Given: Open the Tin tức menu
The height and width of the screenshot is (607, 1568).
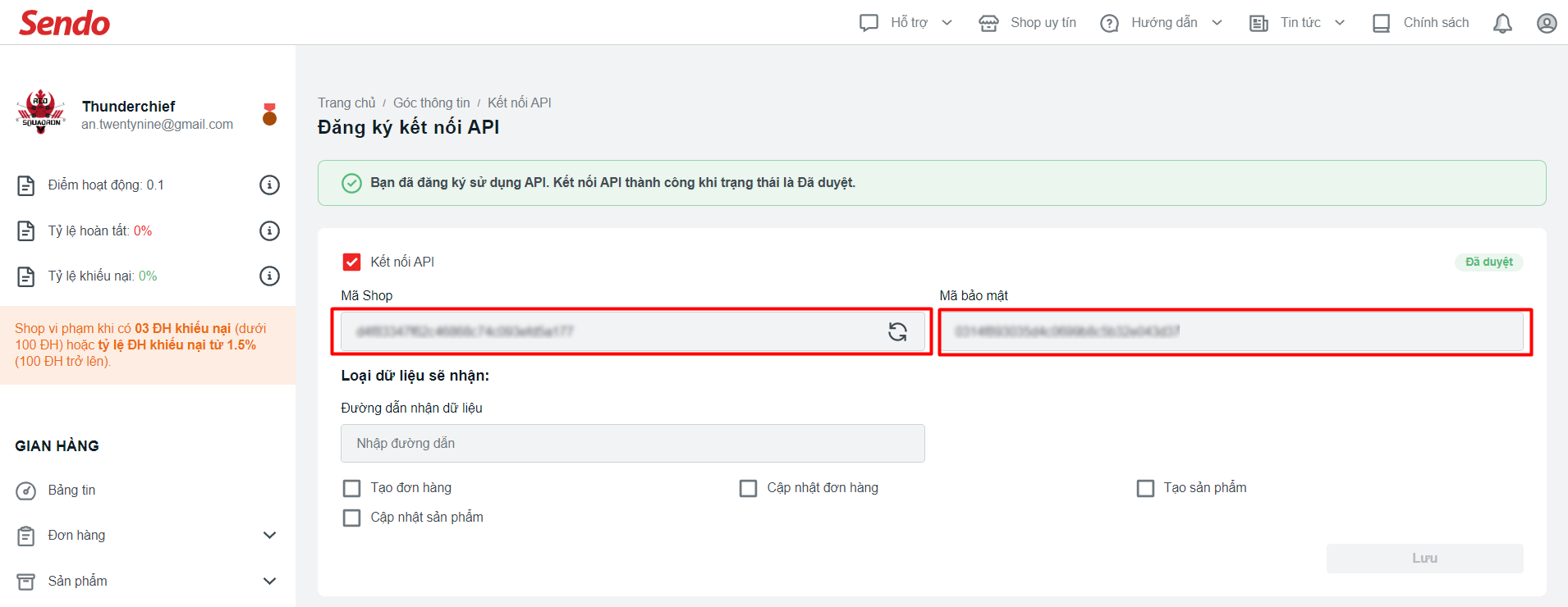Looking at the screenshot, I should [x=1300, y=23].
